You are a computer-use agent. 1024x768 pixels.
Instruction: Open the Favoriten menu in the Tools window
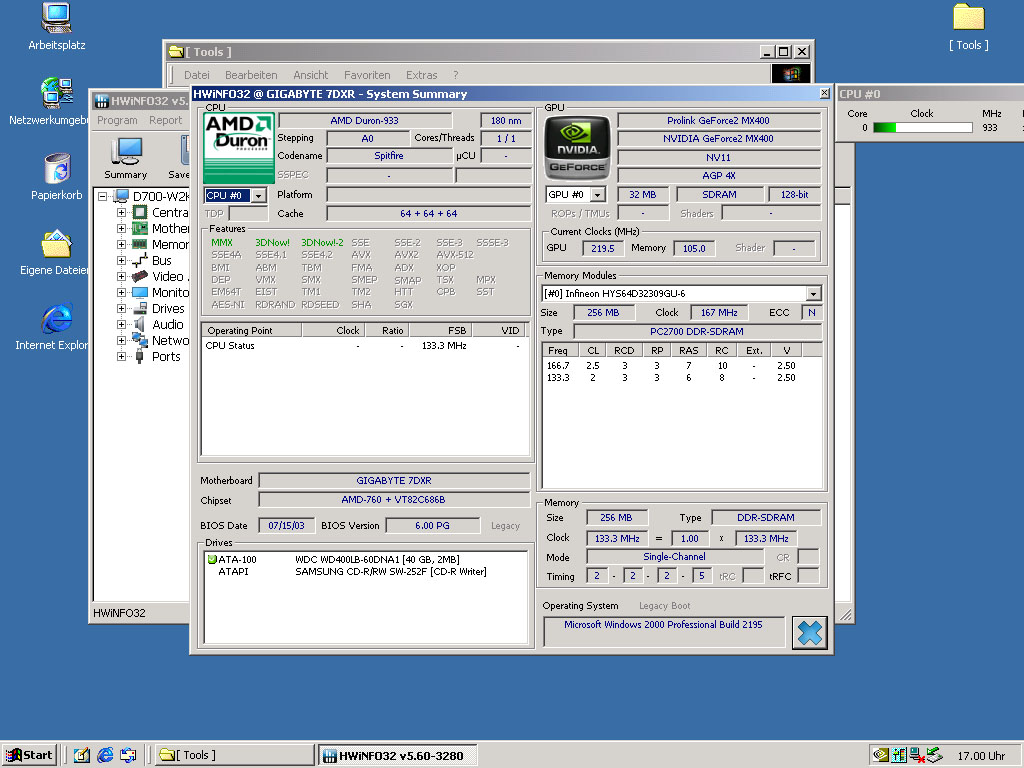click(367, 75)
